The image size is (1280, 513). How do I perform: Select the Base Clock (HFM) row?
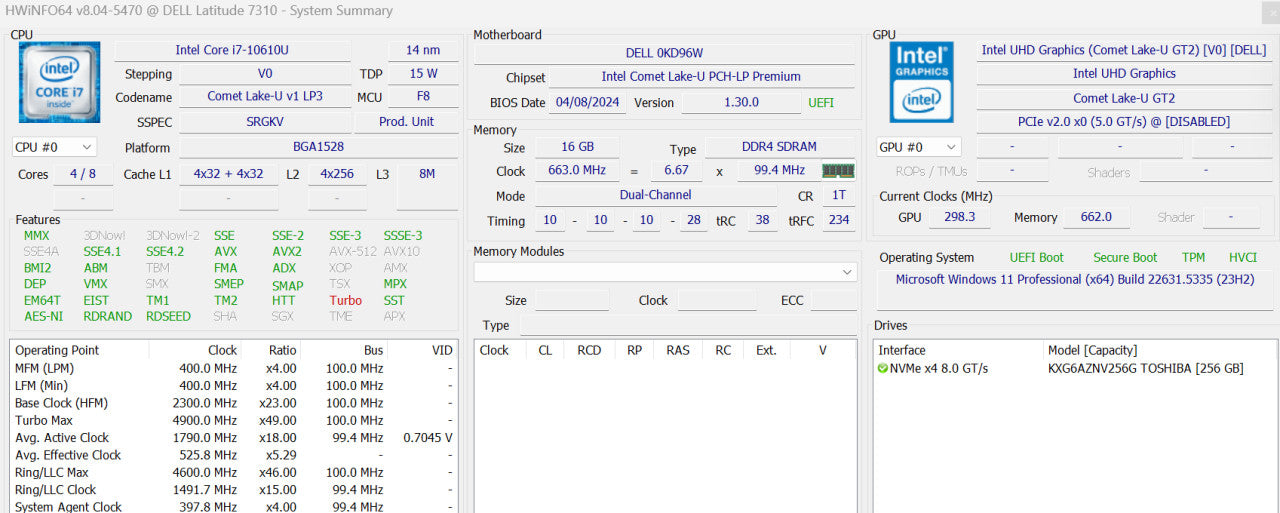233,403
